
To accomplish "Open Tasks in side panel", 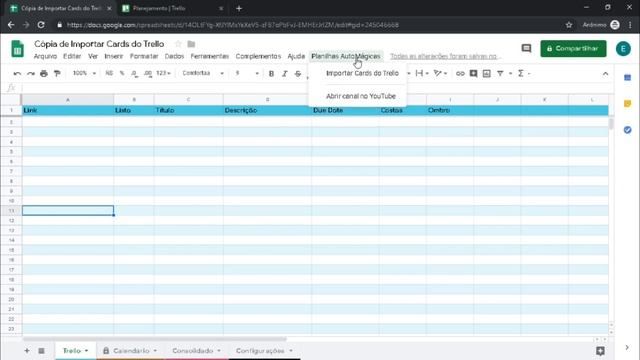I will pos(627,130).
